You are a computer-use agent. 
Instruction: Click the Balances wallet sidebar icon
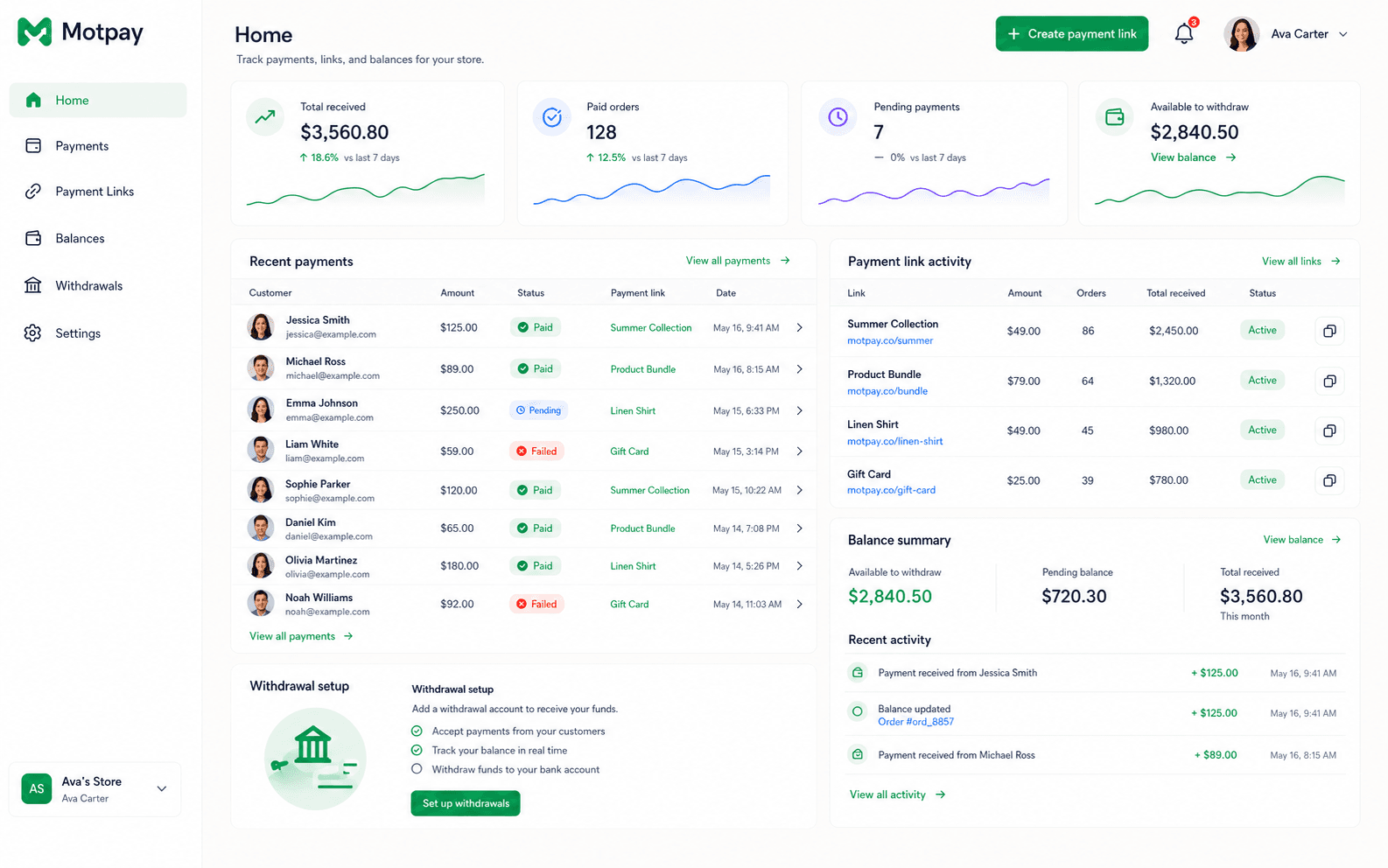click(33, 238)
